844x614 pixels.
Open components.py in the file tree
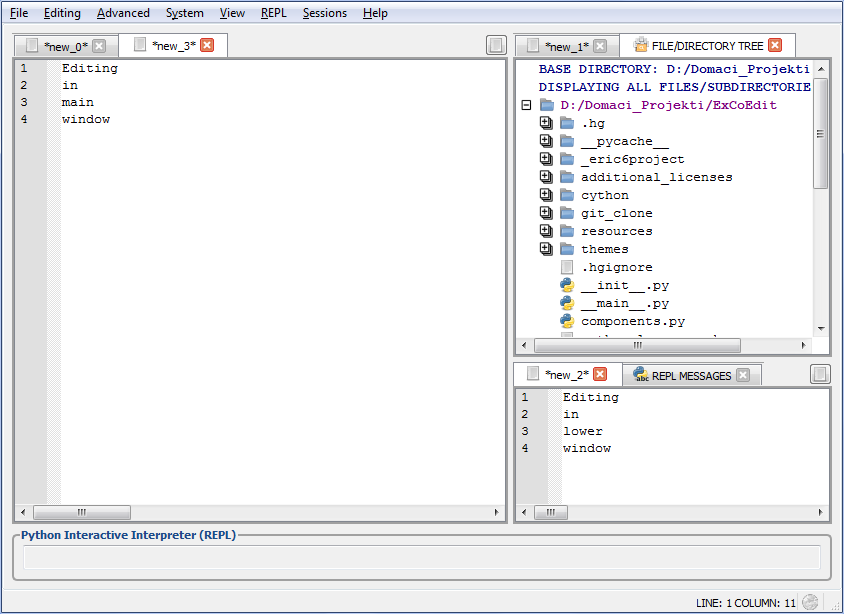[x=632, y=321]
